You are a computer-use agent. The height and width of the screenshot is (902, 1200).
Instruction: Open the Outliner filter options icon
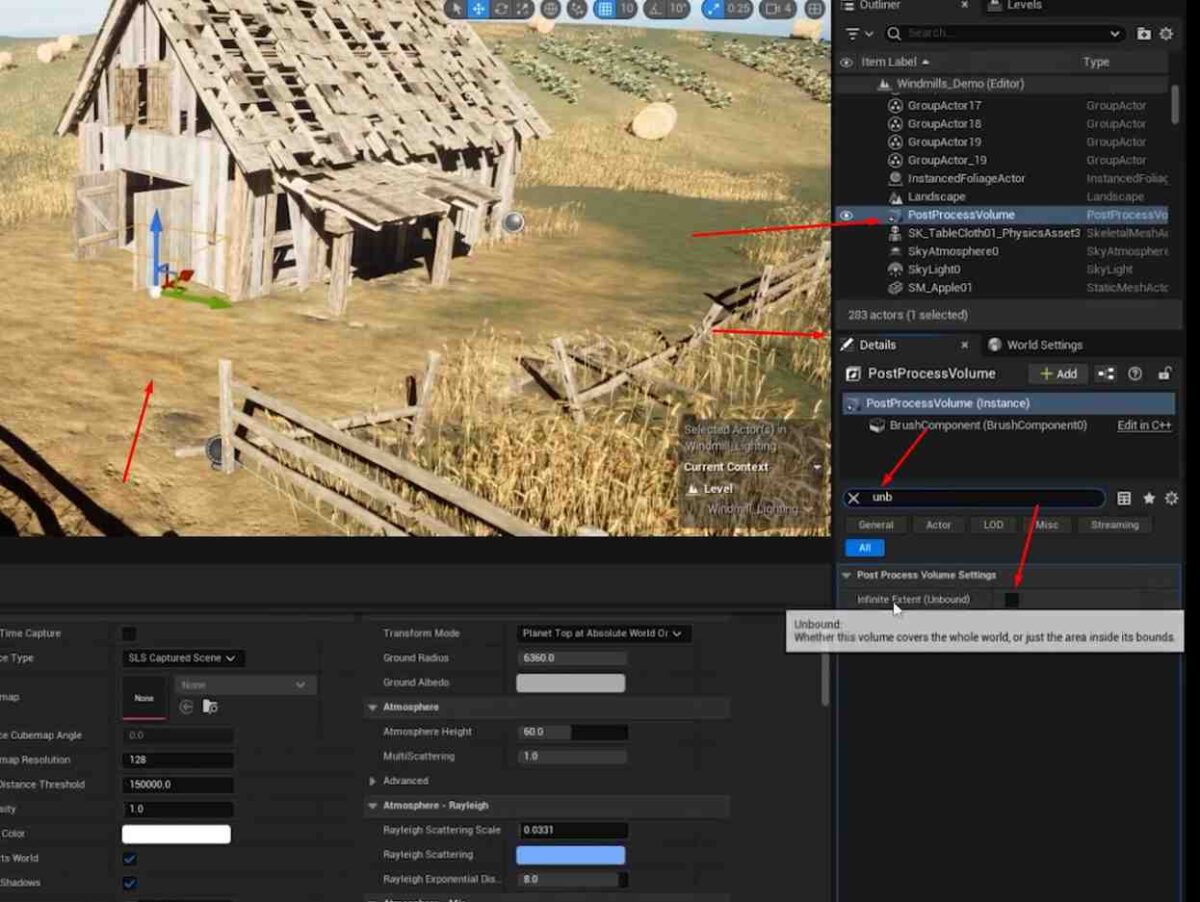tap(854, 33)
